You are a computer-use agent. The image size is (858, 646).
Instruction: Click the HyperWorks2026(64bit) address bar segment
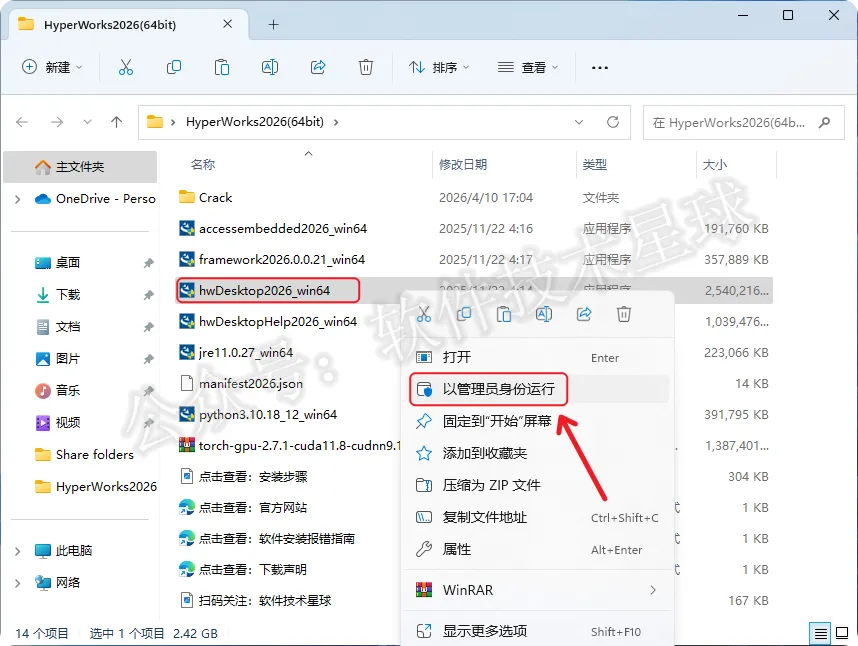coord(254,121)
